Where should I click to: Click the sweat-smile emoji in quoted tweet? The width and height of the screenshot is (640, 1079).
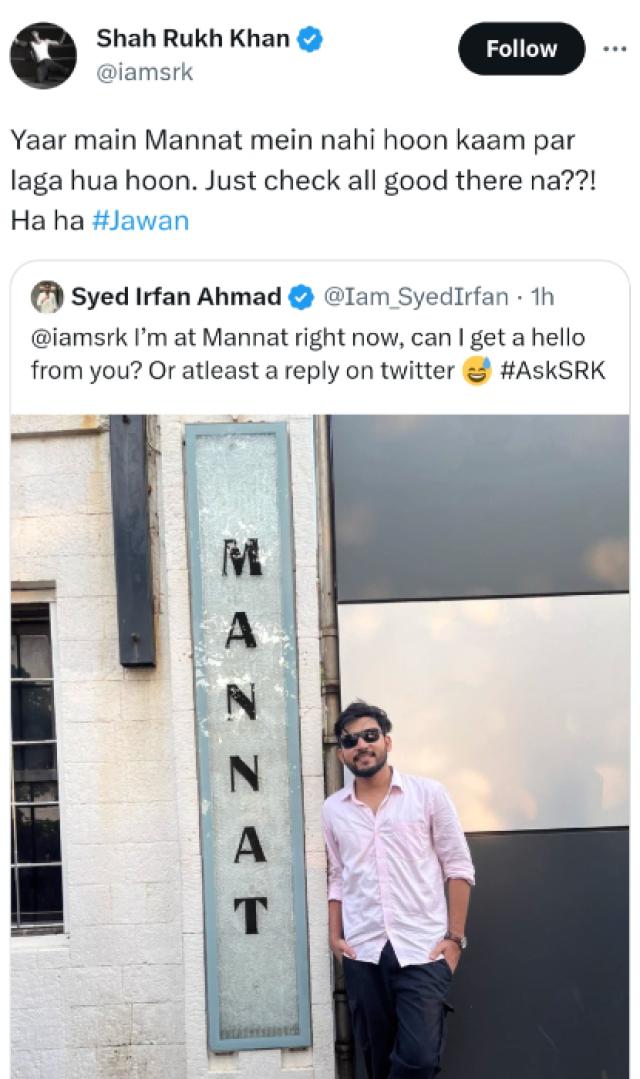pos(477,370)
